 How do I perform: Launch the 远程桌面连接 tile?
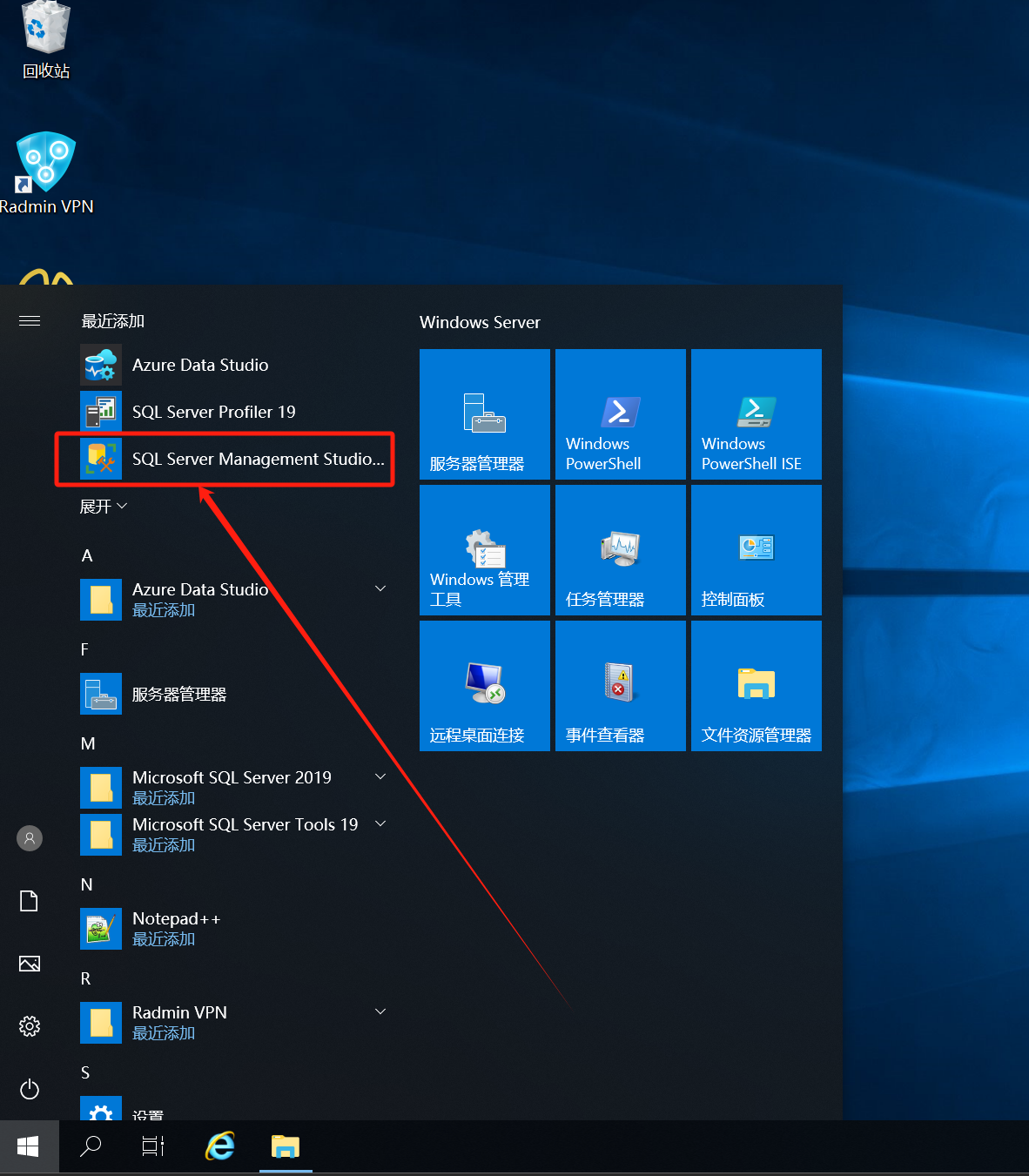tap(484, 686)
